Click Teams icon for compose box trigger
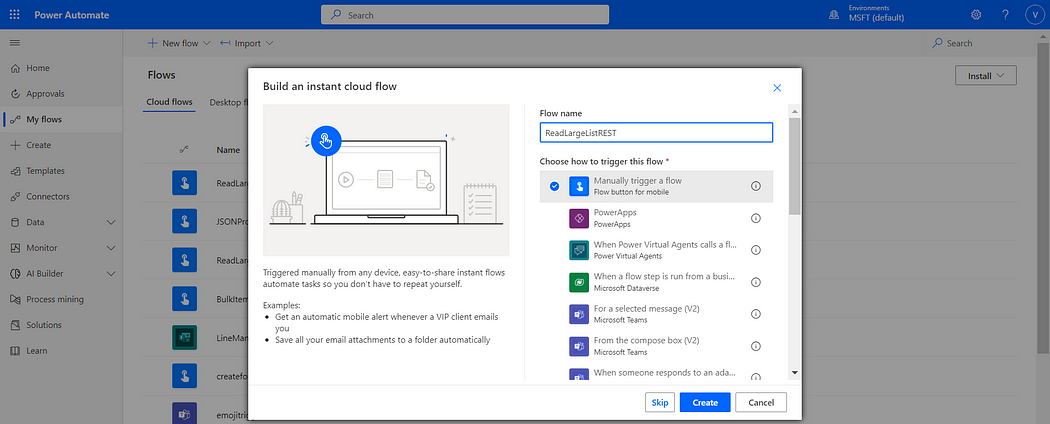The width and height of the screenshot is (1050, 424). coord(579,346)
